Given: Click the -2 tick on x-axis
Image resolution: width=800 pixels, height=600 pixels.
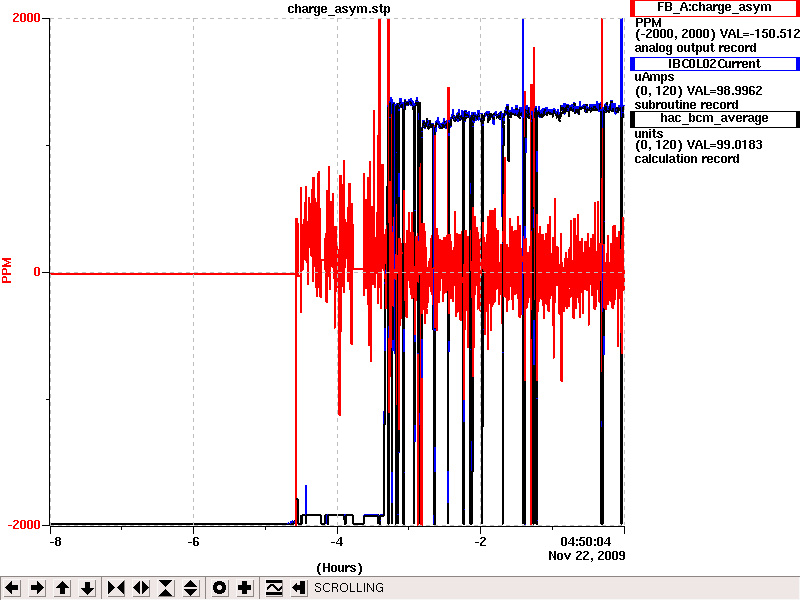Looking at the screenshot, I should pyautogui.click(x=480, y=541).
